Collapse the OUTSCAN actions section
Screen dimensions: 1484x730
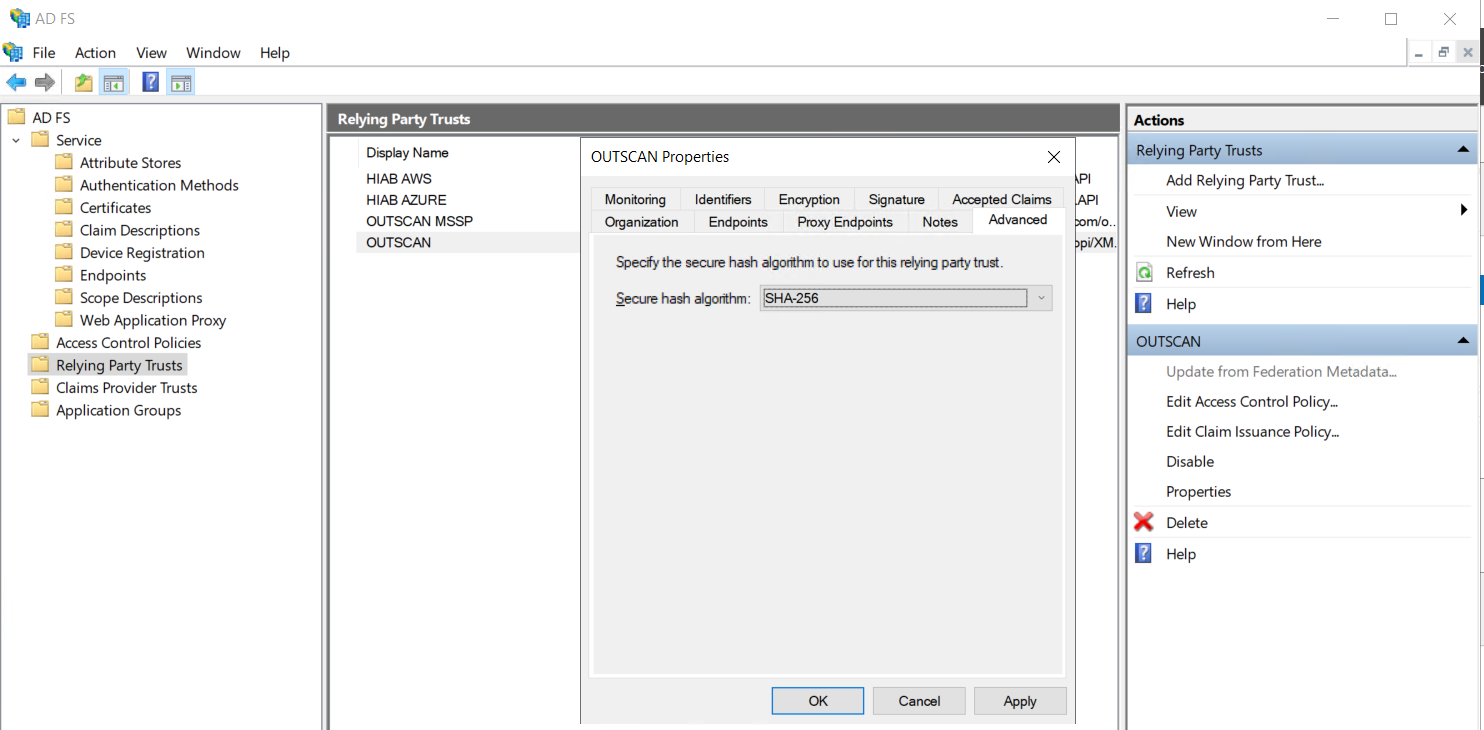(x=1464, y=341)
